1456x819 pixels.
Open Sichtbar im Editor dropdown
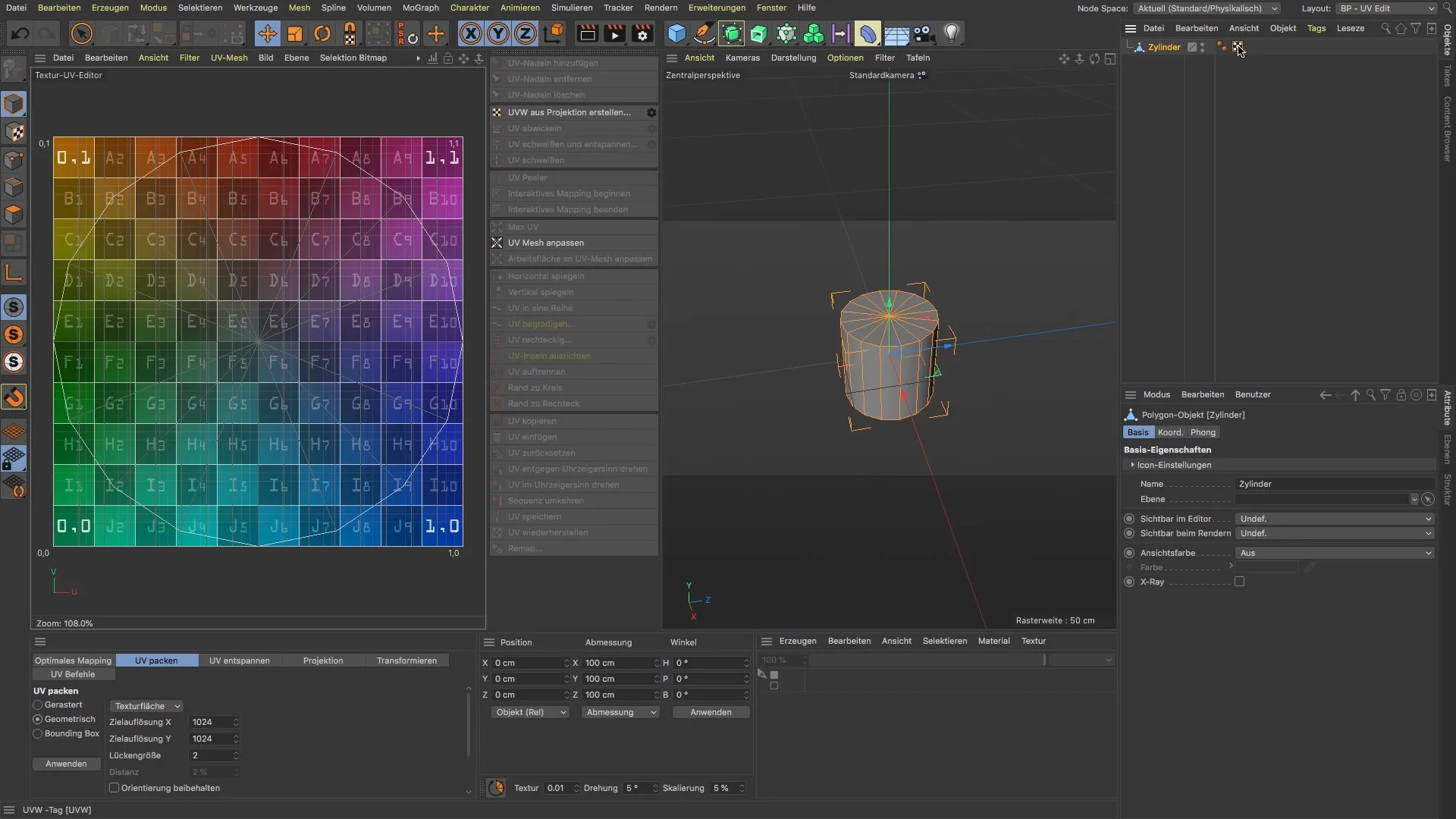point(1335,519)
